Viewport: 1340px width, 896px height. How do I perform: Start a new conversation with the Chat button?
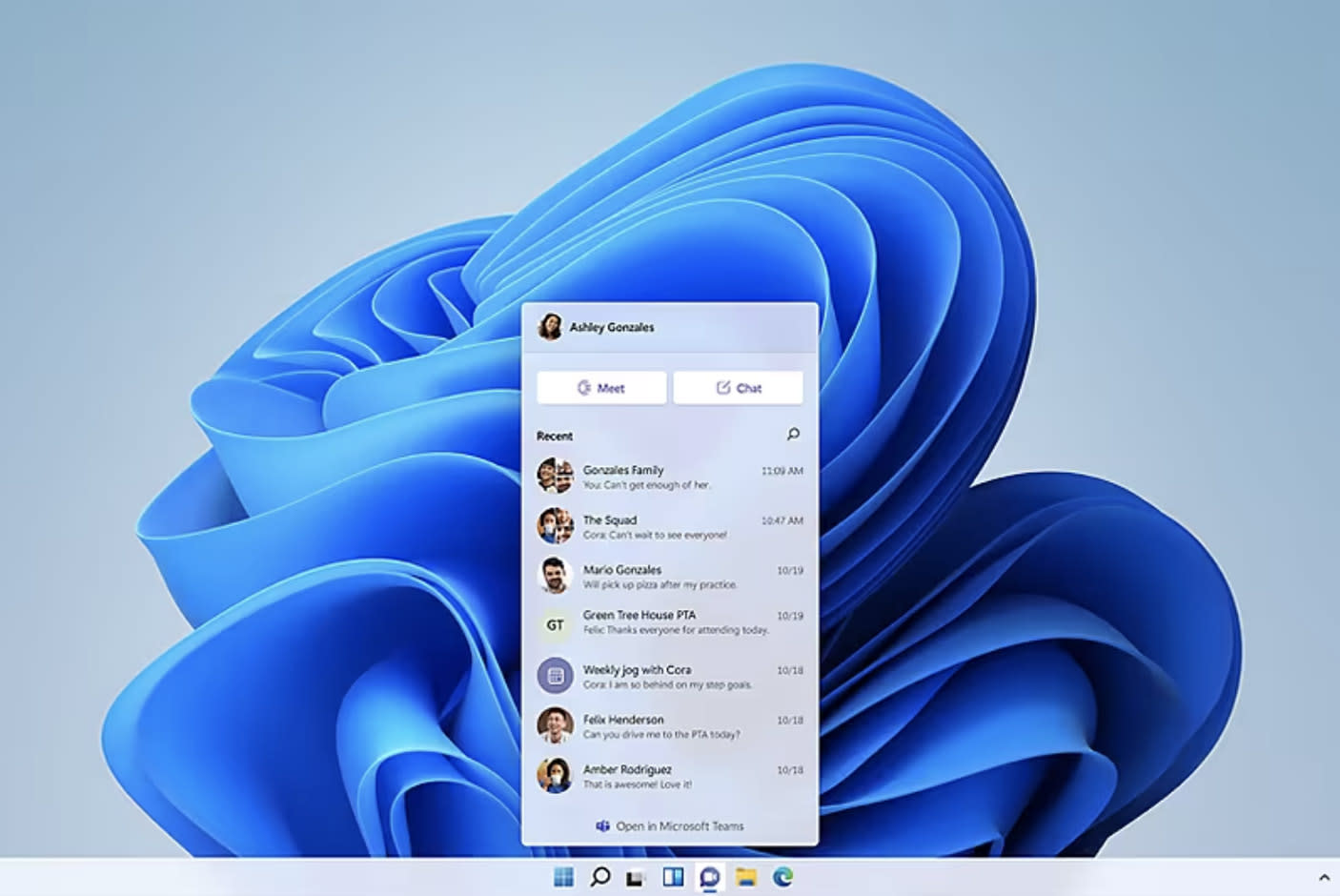[x=739, y=387]
